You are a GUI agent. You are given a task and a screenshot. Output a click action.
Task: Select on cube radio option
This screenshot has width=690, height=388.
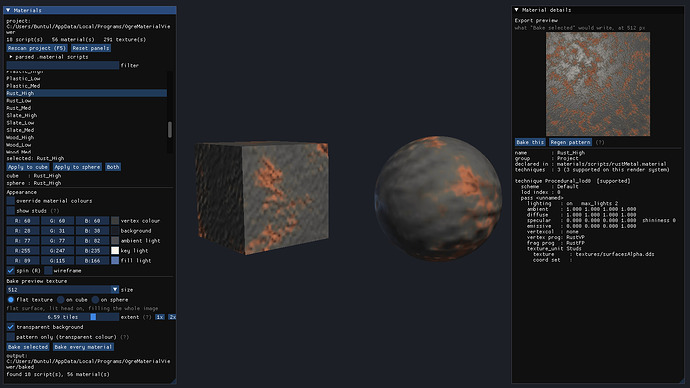(x=61, y=300)
